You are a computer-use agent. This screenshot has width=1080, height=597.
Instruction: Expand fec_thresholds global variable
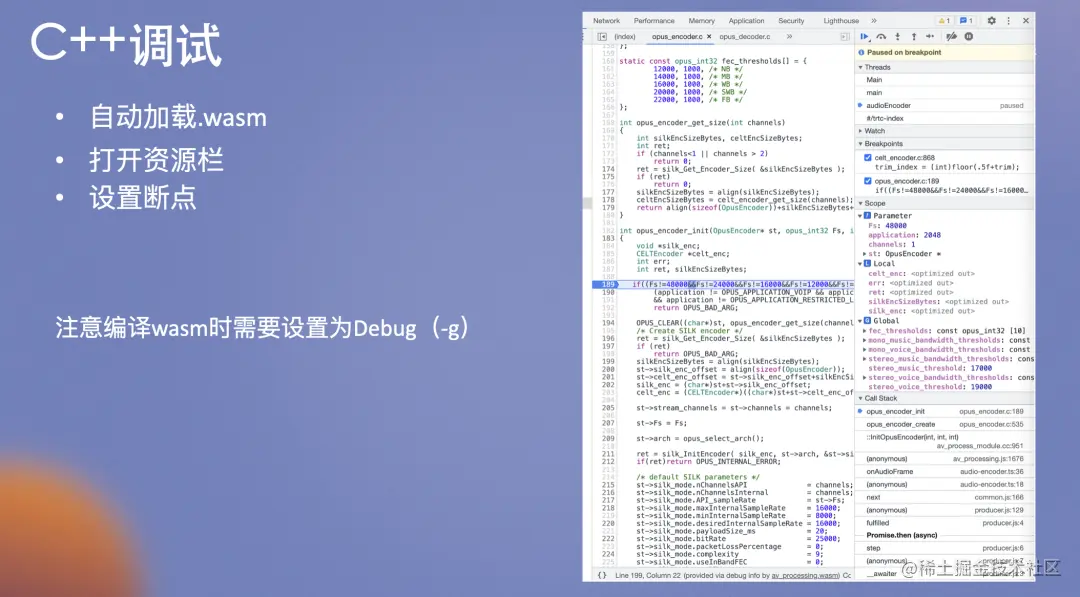tap(865, 331)
